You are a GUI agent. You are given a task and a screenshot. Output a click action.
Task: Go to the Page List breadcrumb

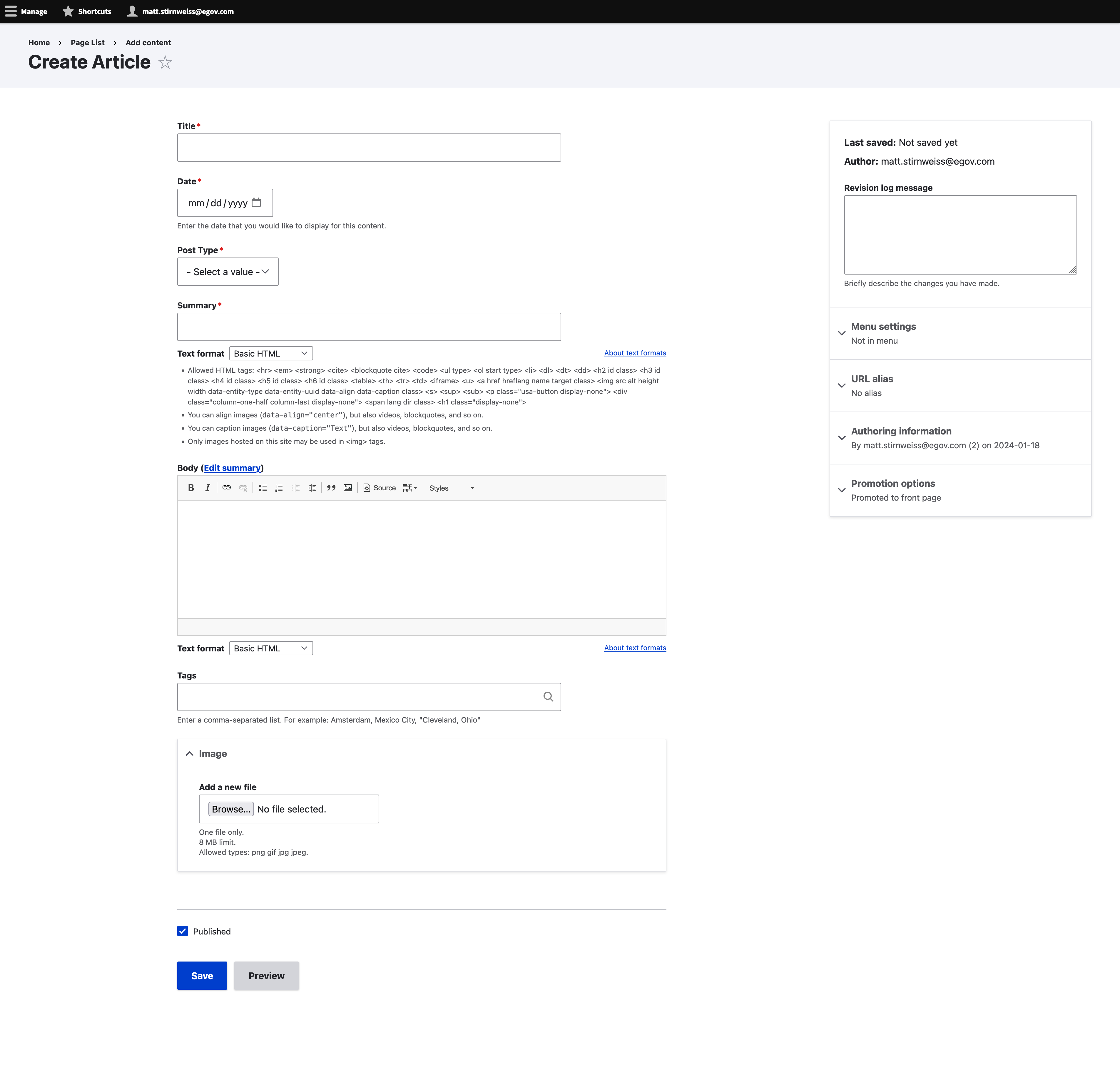click(x=87, y=42)
